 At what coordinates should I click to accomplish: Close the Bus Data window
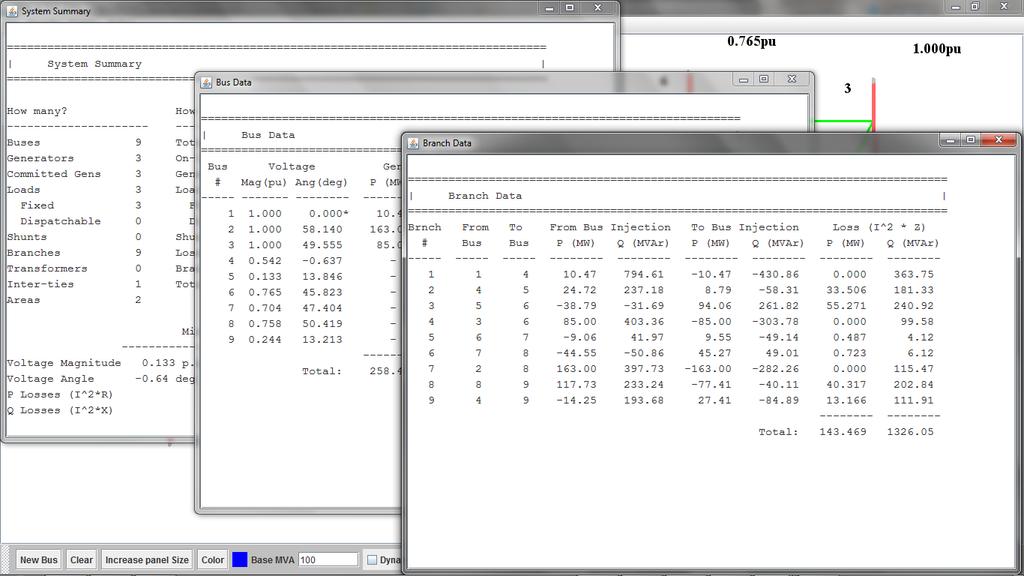[792, 79]
